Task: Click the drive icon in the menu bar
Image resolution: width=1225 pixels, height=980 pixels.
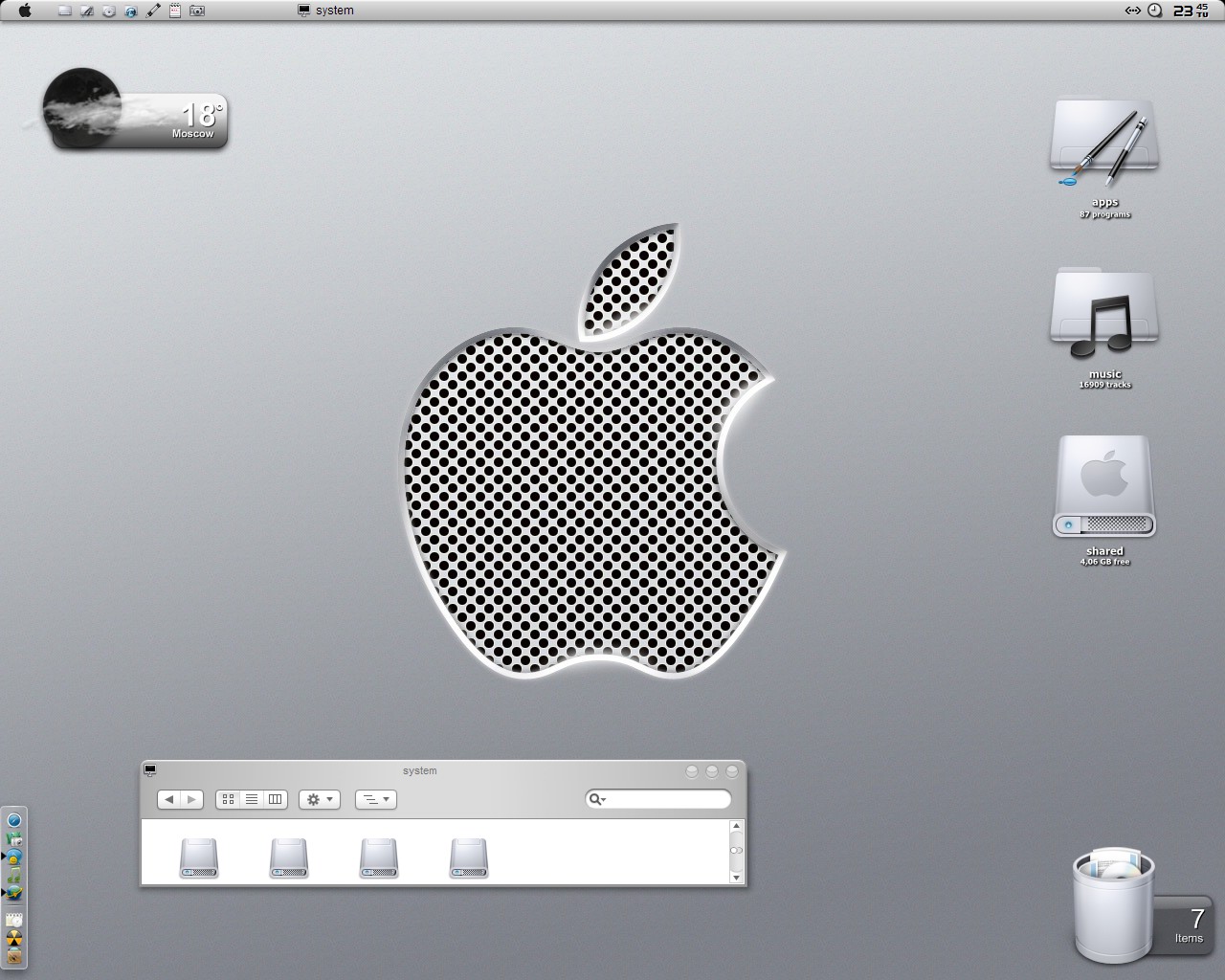Action: [x=64, y=11]
